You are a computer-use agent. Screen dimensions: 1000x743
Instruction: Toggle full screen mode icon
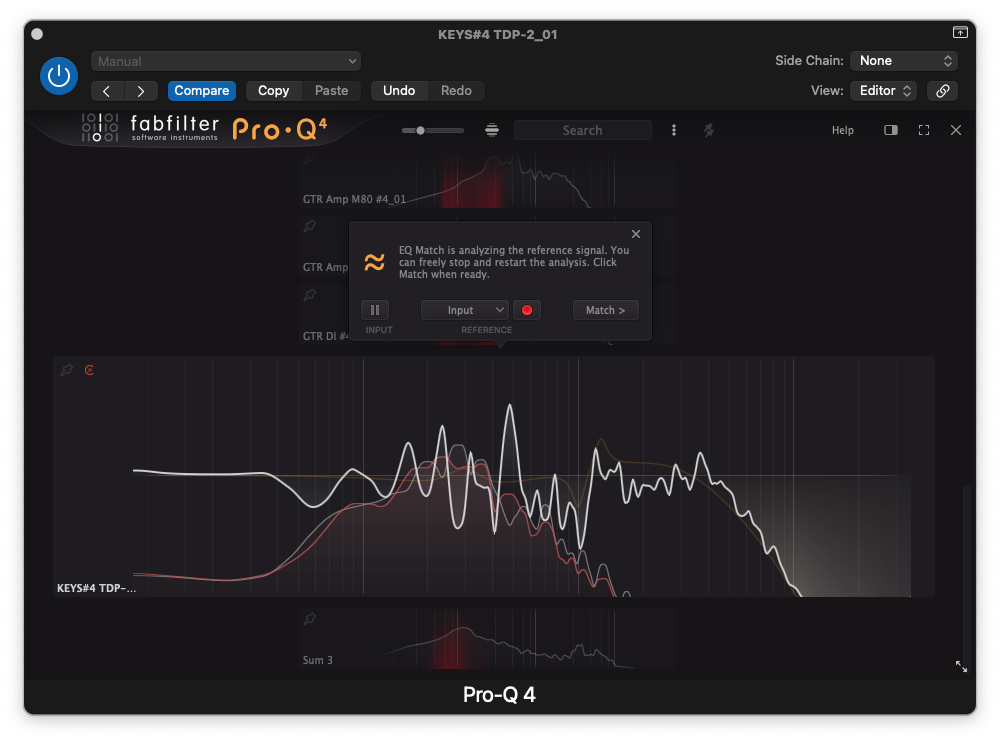924,130
